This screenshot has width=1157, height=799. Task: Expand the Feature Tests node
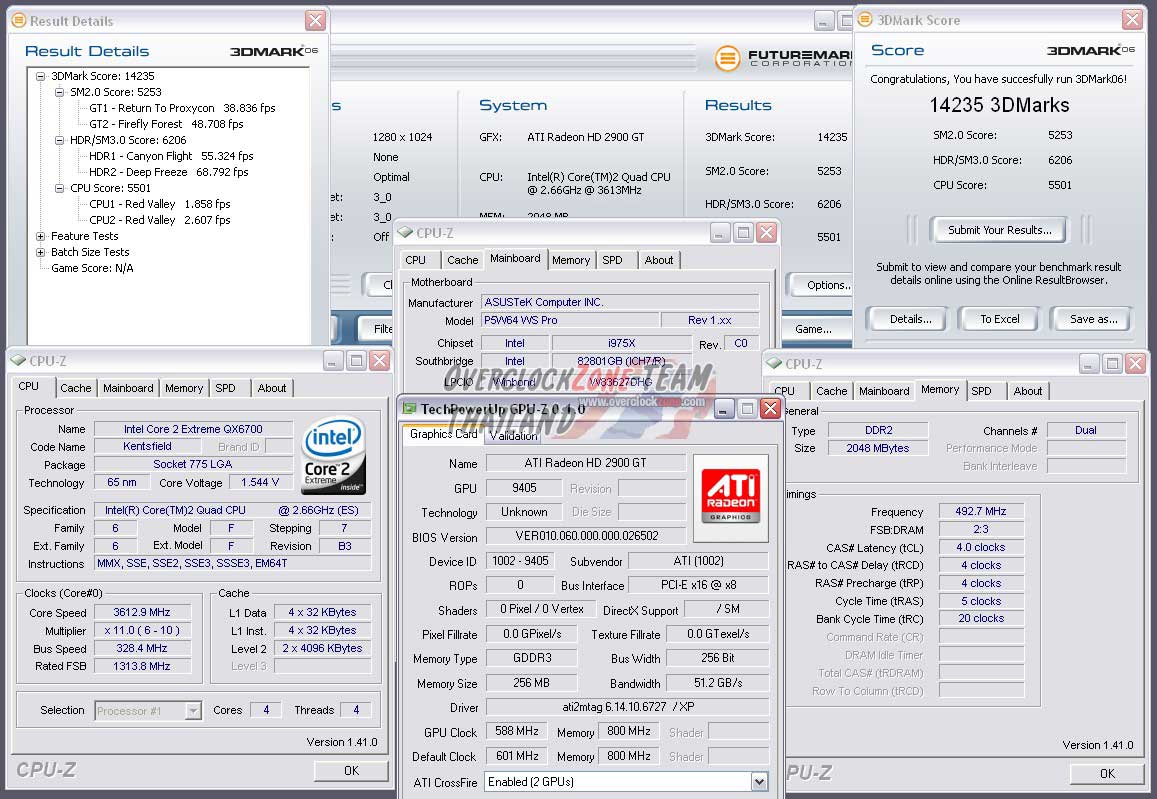[x=41, y=237]
